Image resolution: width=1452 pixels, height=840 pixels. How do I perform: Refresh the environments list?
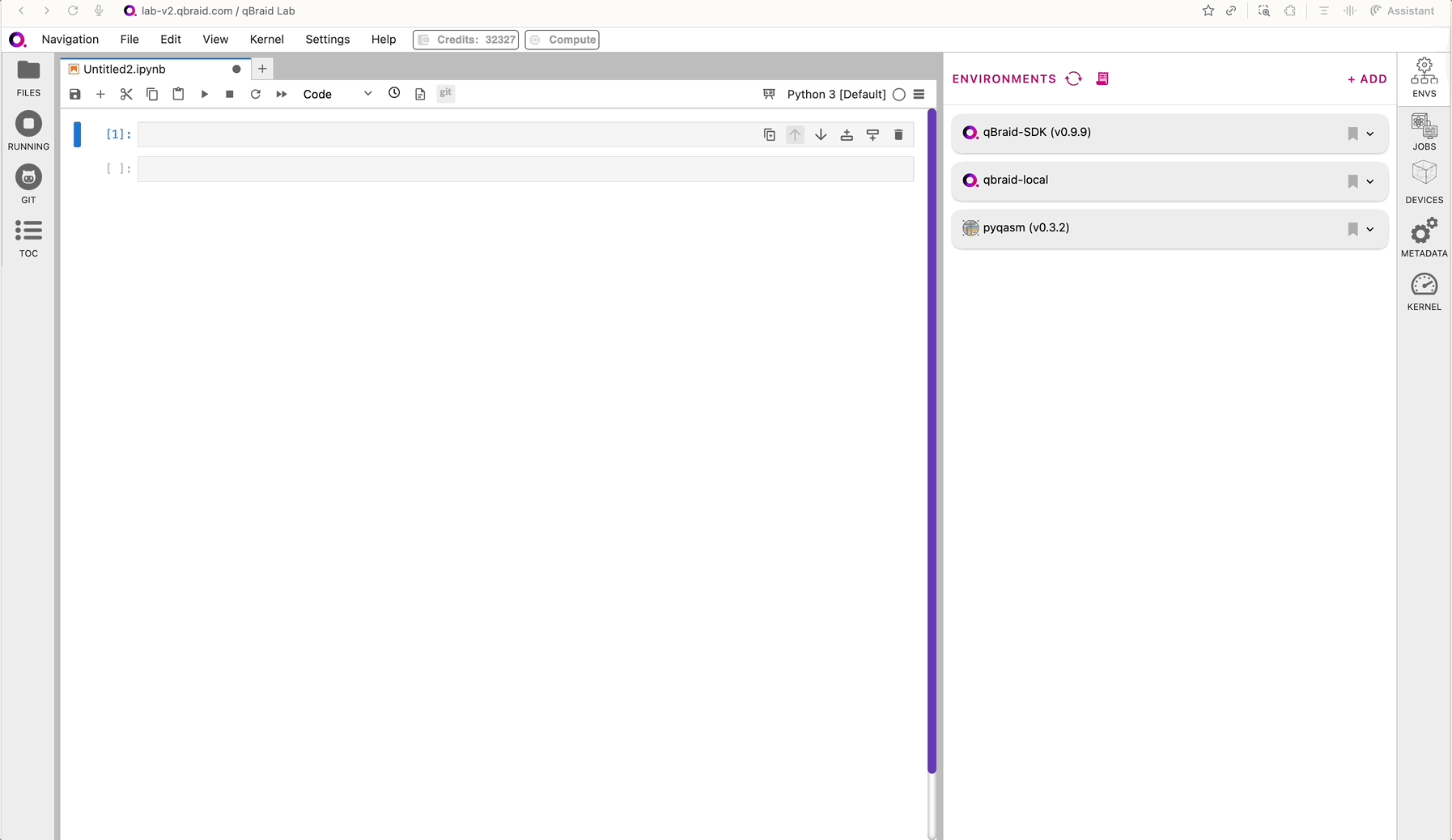click(1074, 78)
